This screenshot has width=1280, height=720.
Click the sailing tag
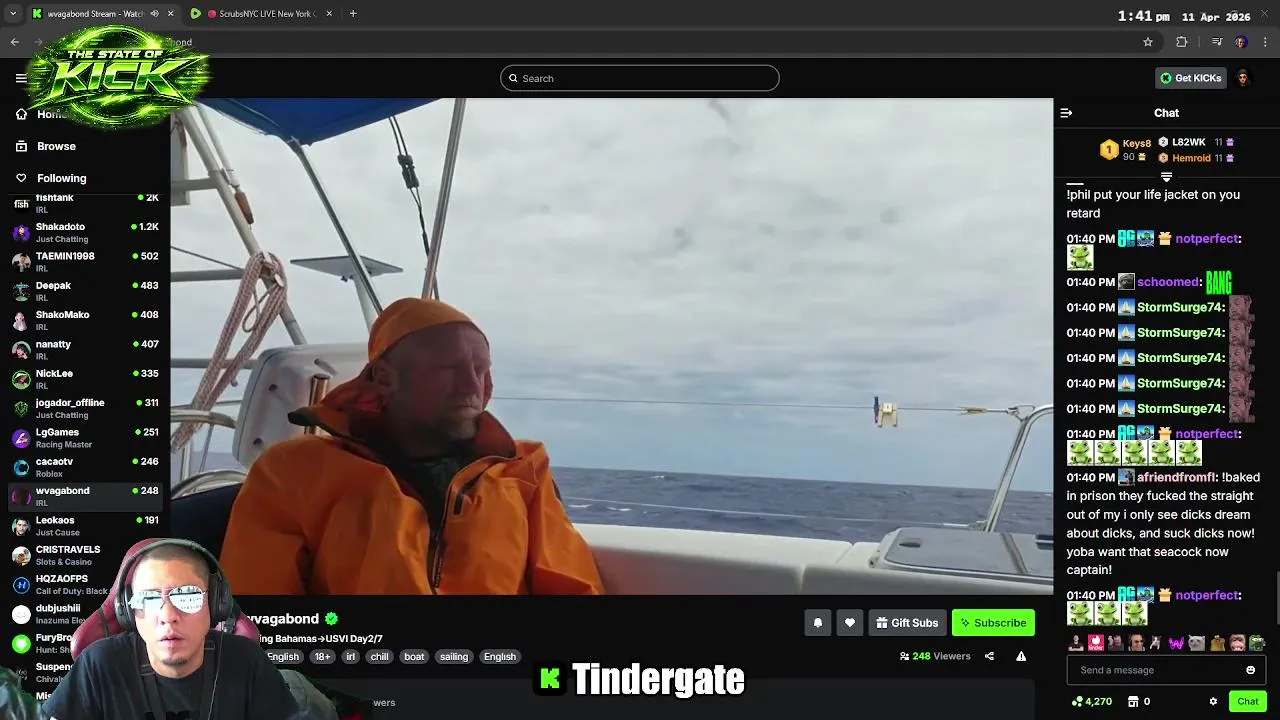point(454,657)
